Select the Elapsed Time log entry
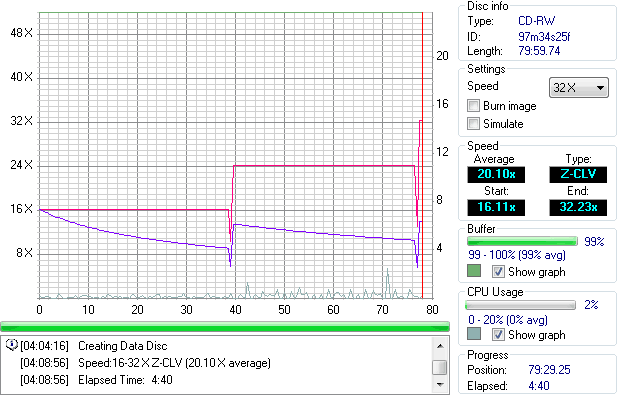The image size is (617, 395). (x=96, y=380)
